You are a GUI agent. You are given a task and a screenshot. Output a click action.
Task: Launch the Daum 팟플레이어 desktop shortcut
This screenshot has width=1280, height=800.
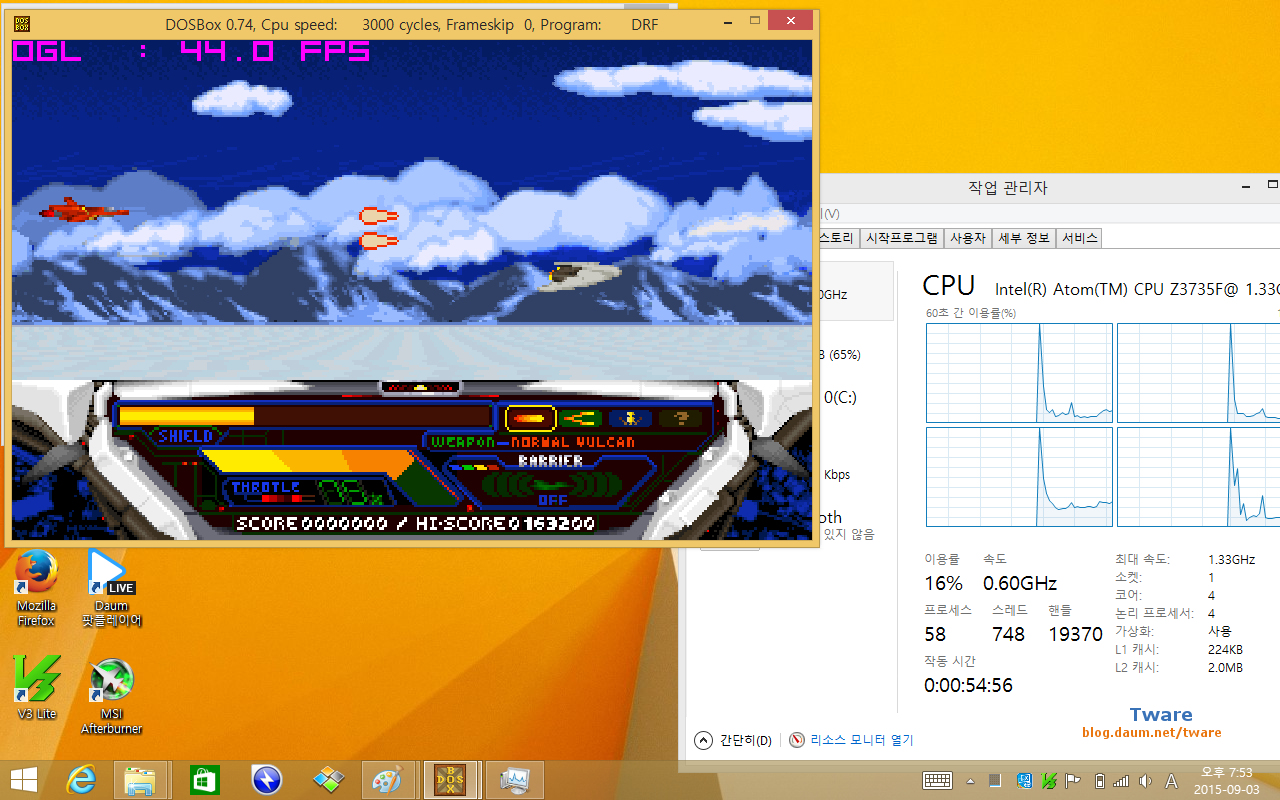pos(112,588)
